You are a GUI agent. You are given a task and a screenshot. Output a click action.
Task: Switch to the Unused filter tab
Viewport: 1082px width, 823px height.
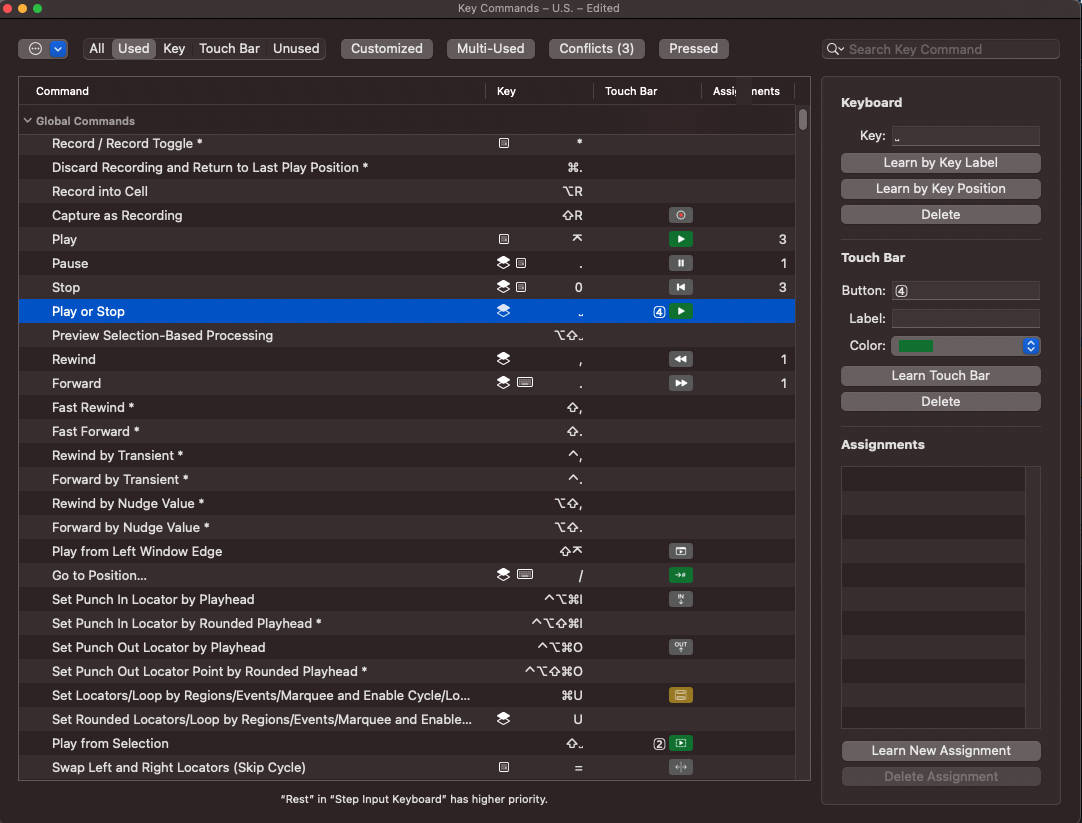pyautogui.click(x=295, y=48)
